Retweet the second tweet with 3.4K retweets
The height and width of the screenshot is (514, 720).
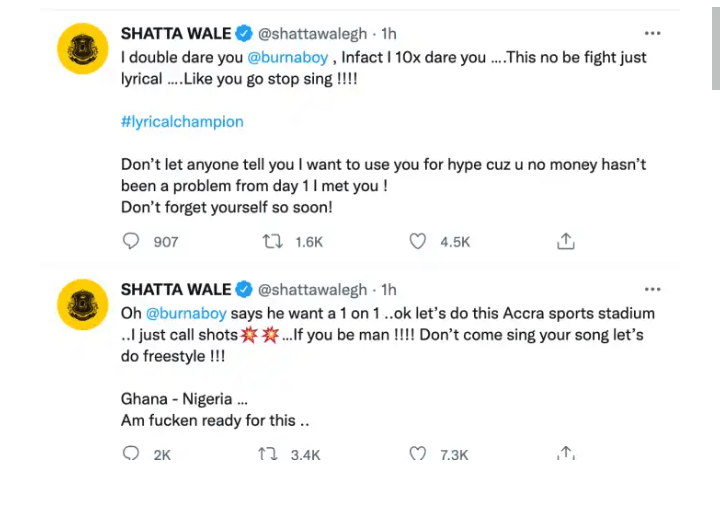point(268,454)
